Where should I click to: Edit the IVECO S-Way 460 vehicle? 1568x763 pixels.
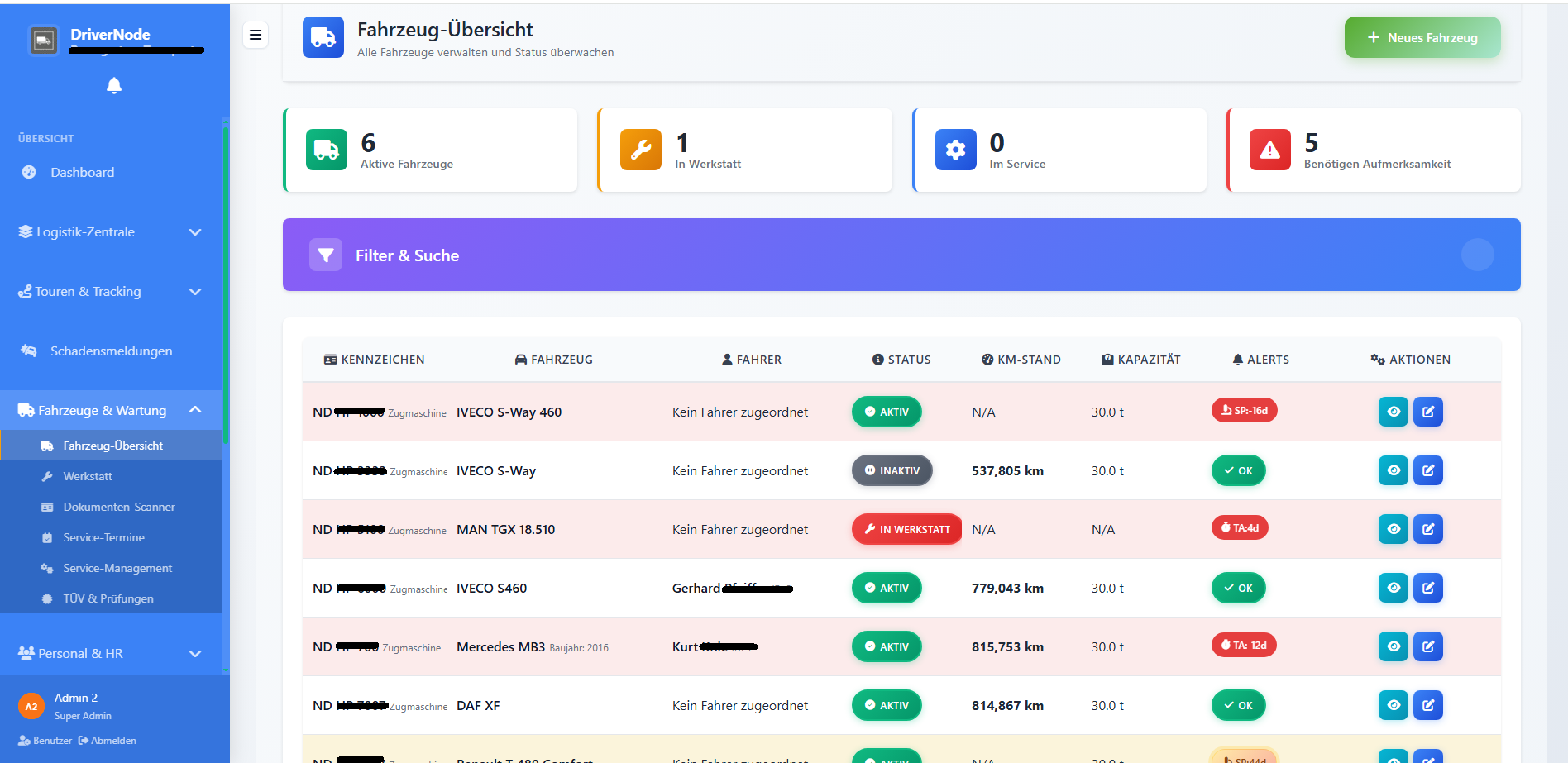pyautogui.click(x=1428, y=412)
